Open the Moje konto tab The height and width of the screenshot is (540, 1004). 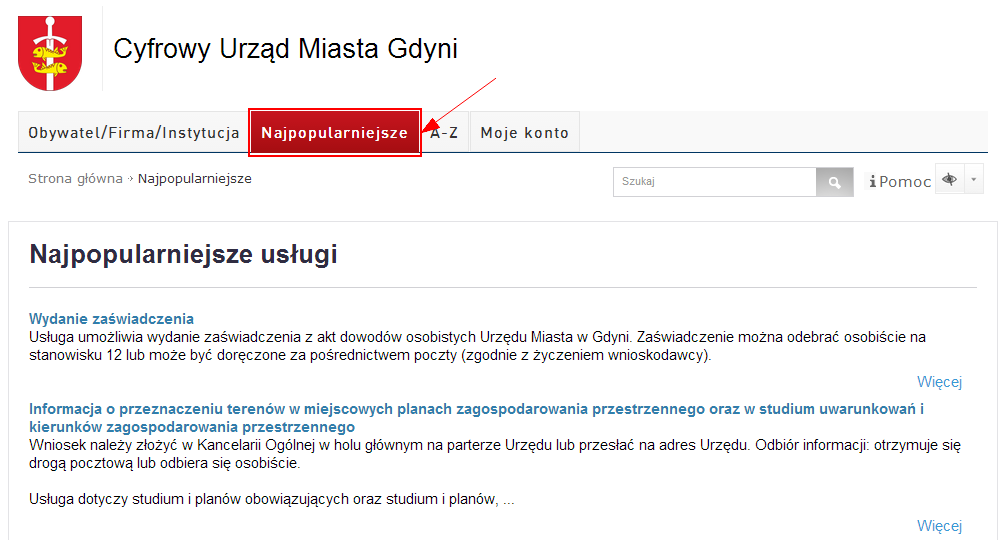524,132
